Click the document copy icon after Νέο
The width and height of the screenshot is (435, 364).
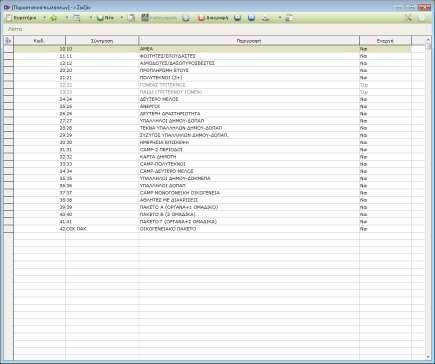point(132,18)
